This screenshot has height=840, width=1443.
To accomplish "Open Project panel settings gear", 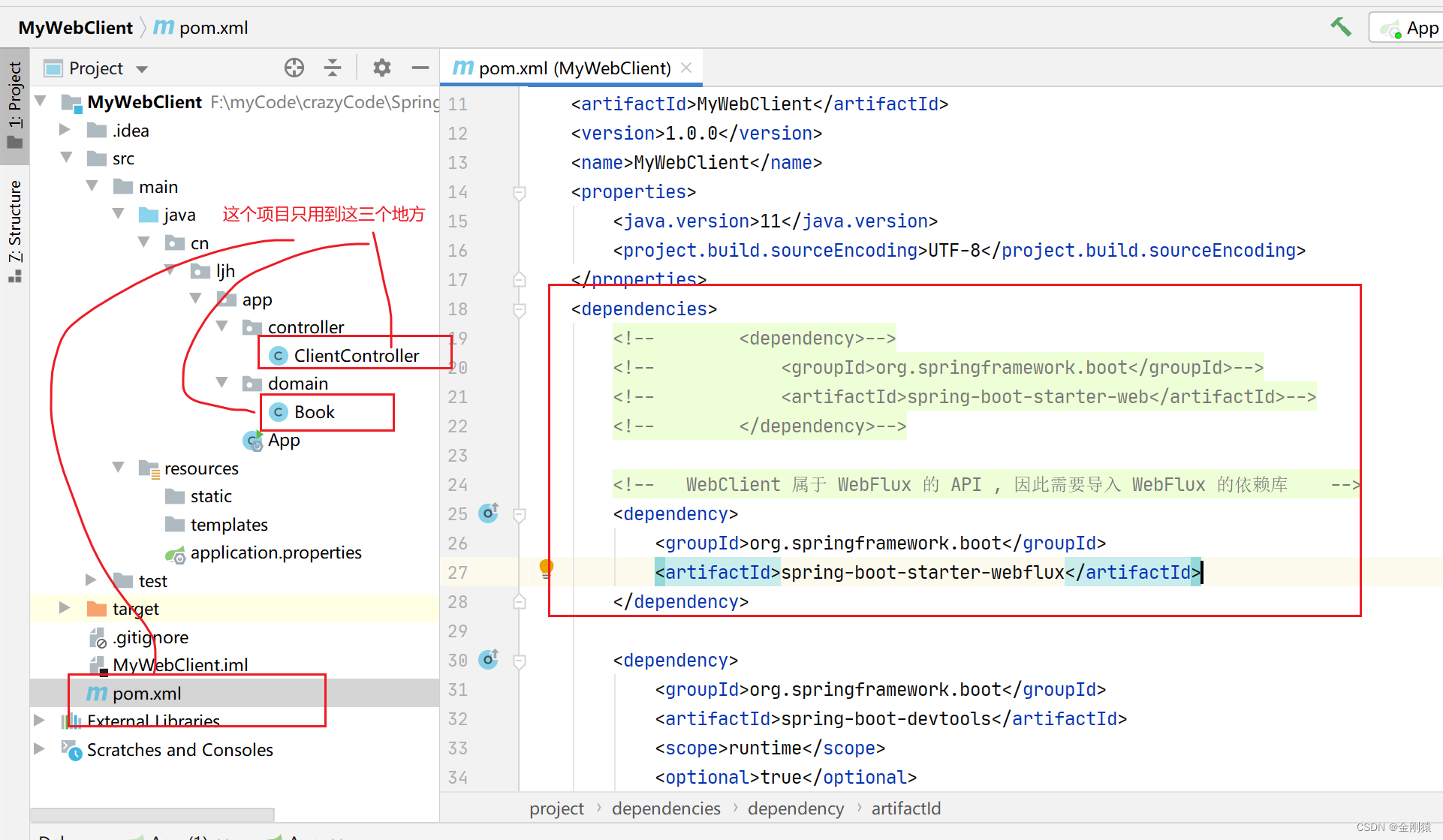I will pyautogui.click(x=382, y=68).
